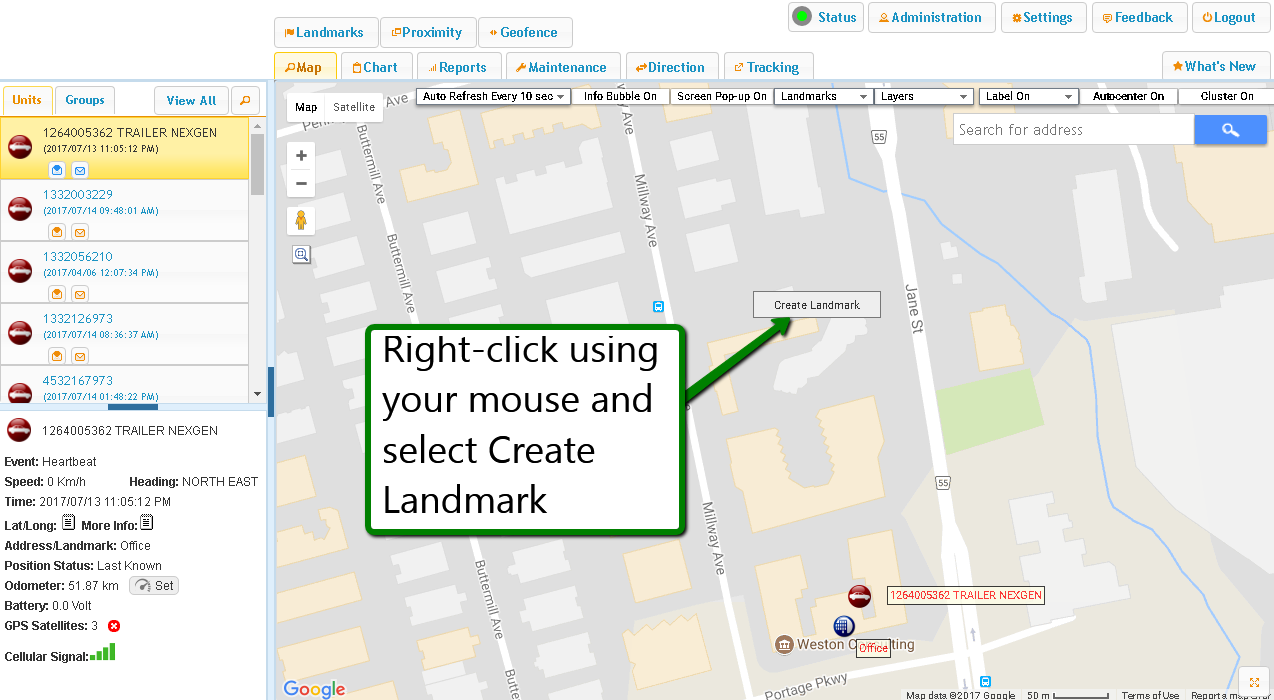The height and width of the screenshot is (700, 1274).
Task: Select the Street View pegman icon
Action: (x=301, y=221)
